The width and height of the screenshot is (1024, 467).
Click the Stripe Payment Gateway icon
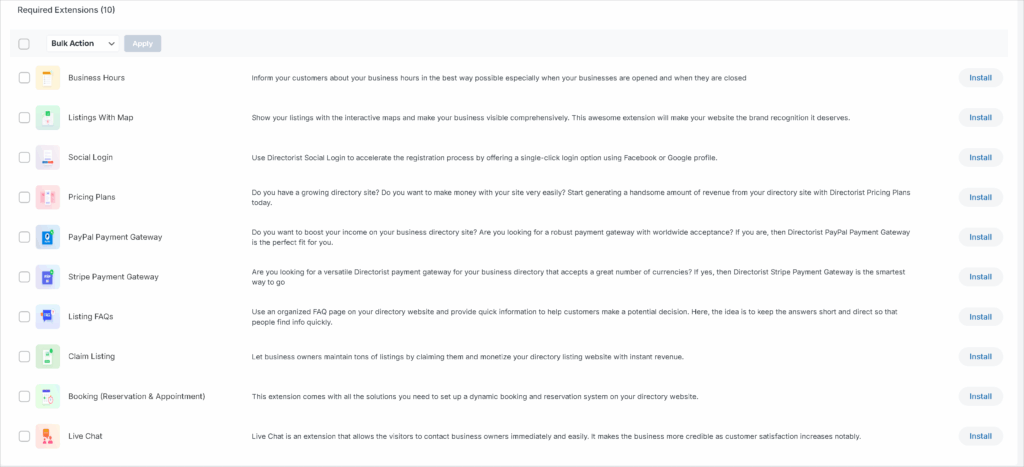point(48,277)
